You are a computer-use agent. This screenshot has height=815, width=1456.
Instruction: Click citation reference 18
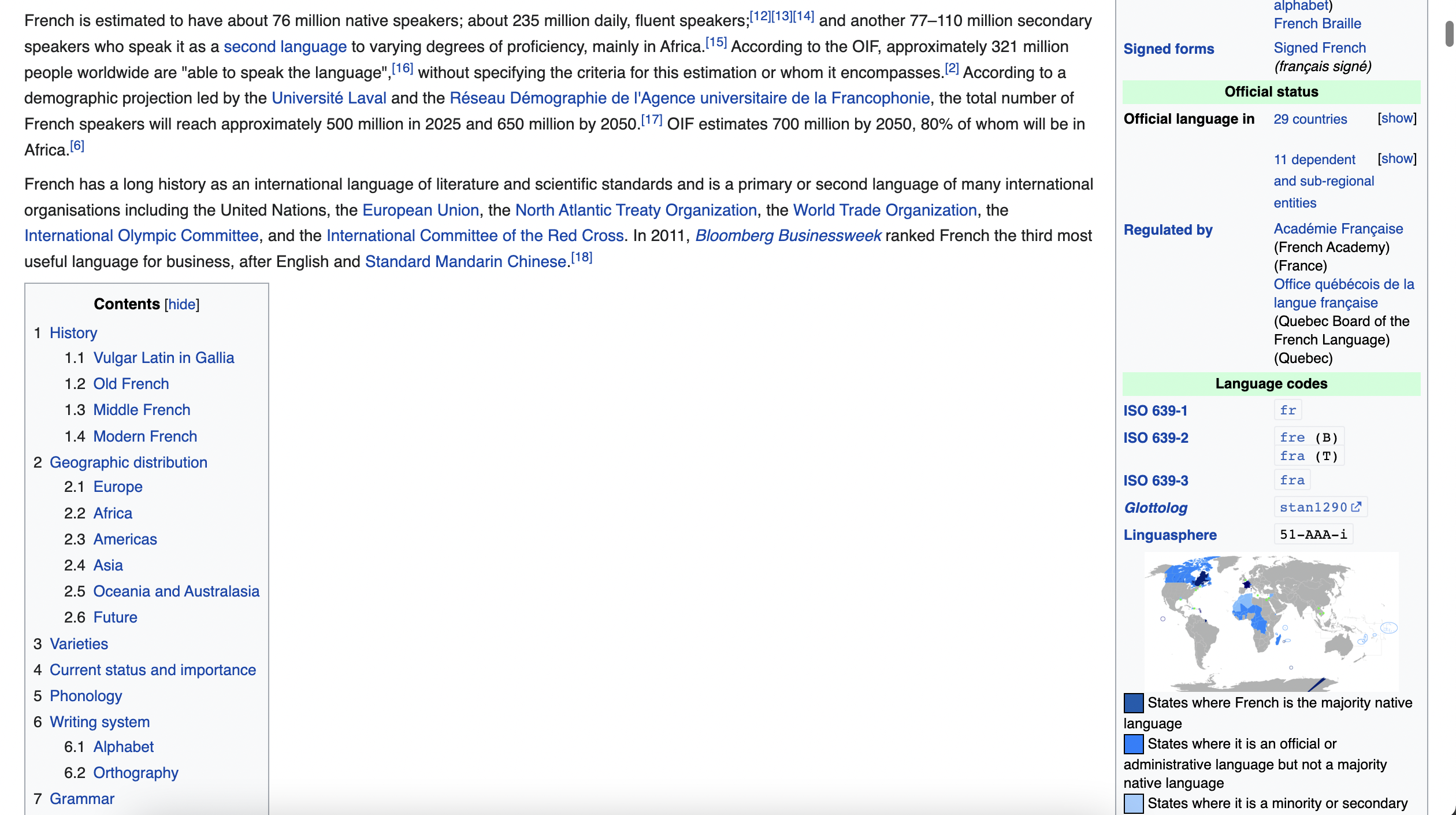pyautogui.click(x=582, y=258)
